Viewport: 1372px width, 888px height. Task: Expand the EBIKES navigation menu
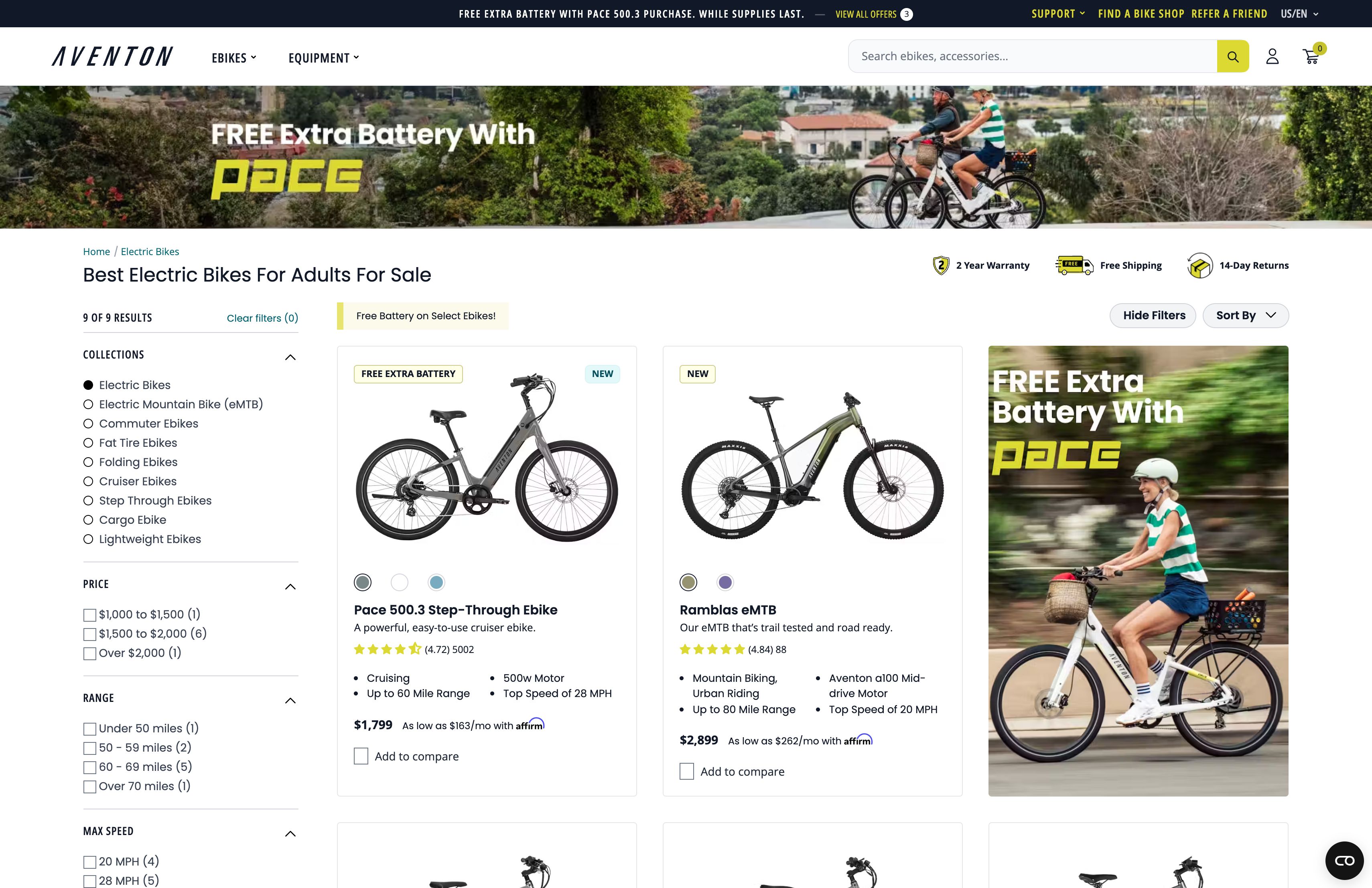[233, 57]
